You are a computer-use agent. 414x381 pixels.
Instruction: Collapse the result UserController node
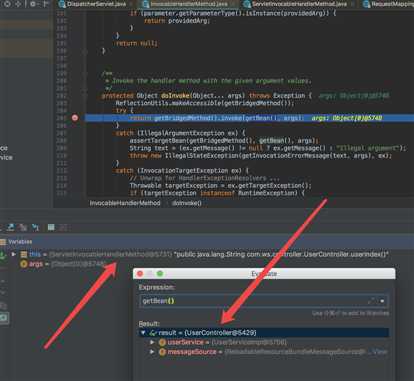click(143, 333)
